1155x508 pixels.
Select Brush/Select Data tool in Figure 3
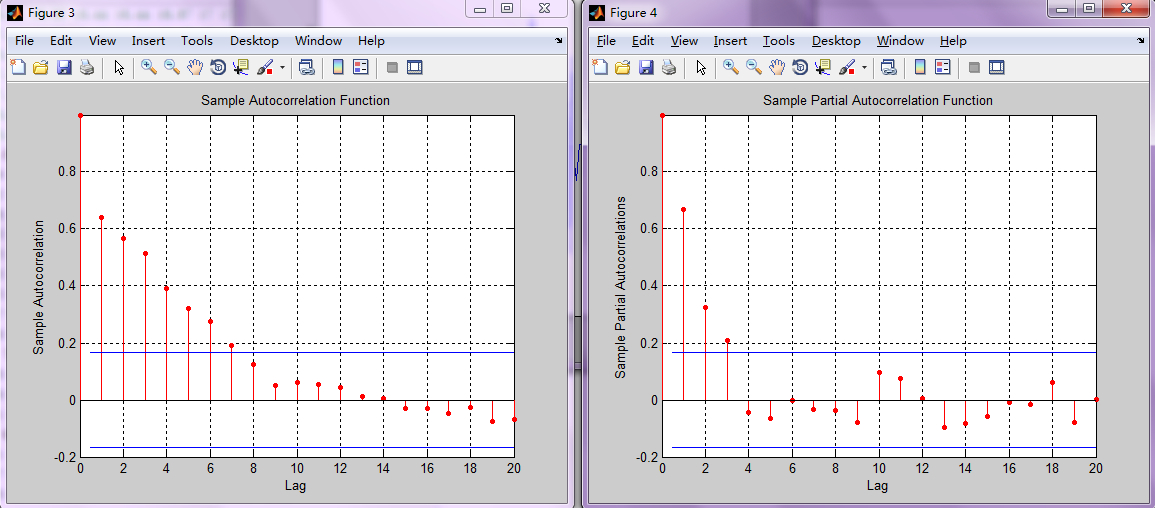click(264, 68)
